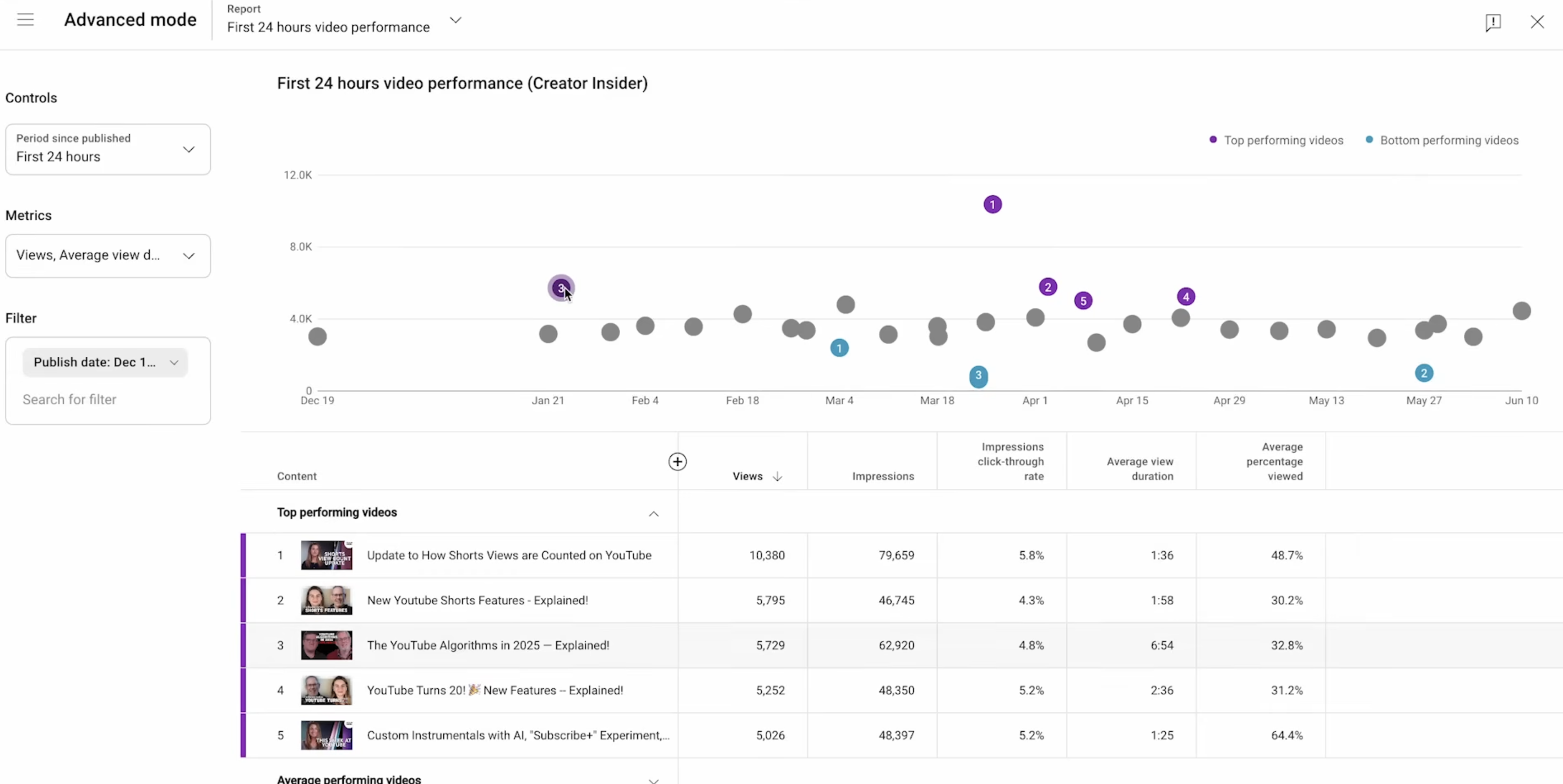Sort by Views using the down arrow
The height and width of the screenshot is (784, 1563).
pyautogui.click(x=777, y=477)
